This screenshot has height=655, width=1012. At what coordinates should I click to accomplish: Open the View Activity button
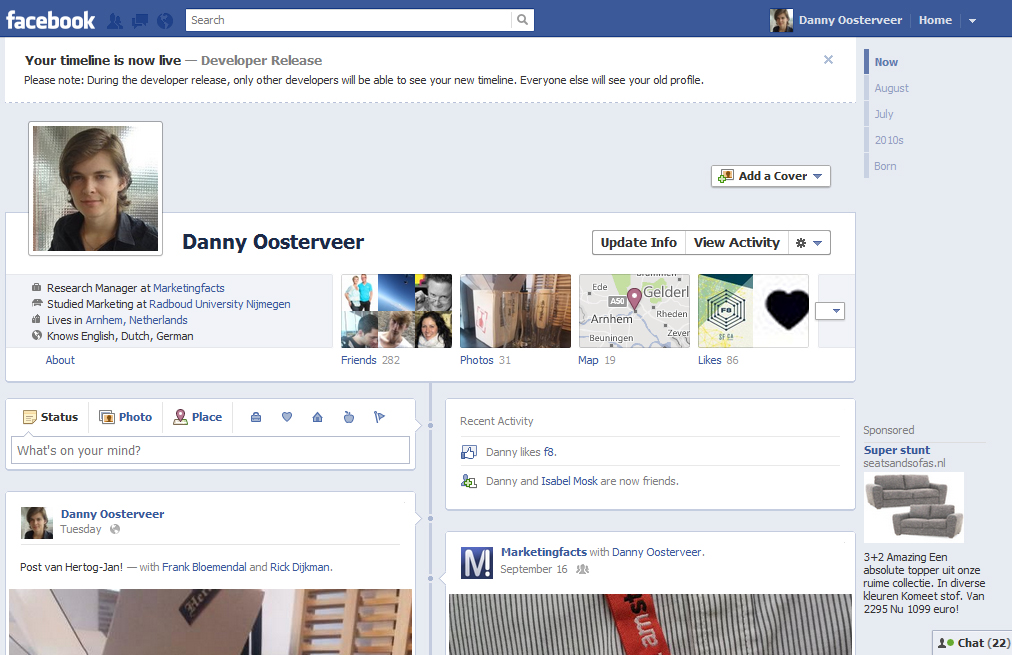[x=736, y=243]
